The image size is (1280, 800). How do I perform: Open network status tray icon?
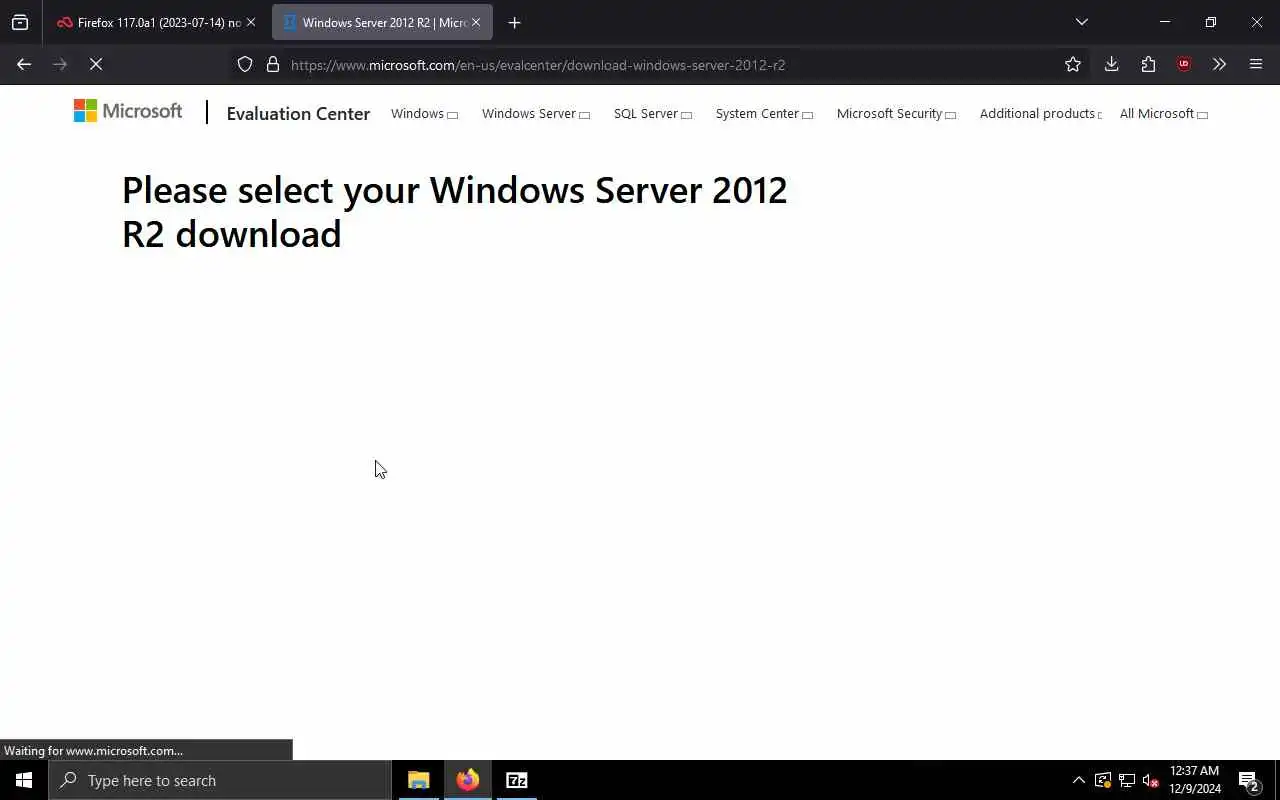(x=1127, y=780)
